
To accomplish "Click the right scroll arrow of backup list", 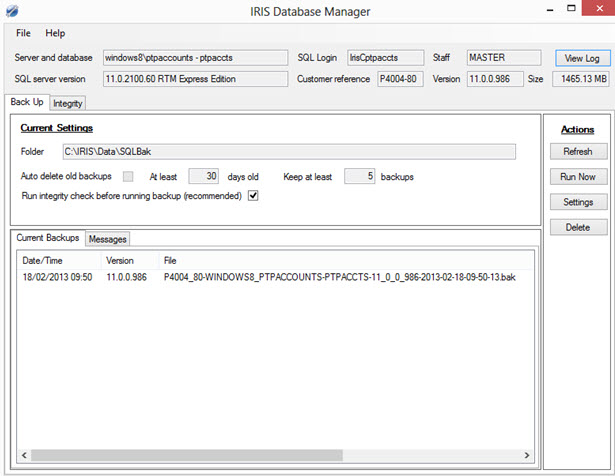I will [527, 455].
